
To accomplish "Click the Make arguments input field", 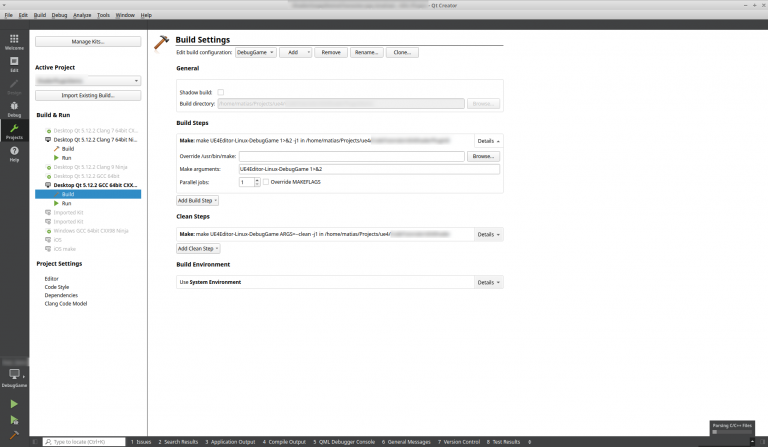I will pyautogui.click(x=369, y=169).
